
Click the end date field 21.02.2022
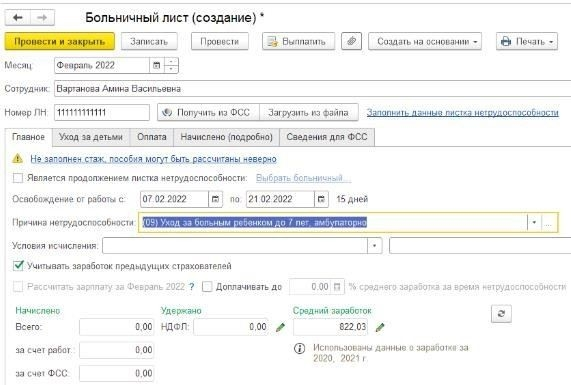pos(280,199)
